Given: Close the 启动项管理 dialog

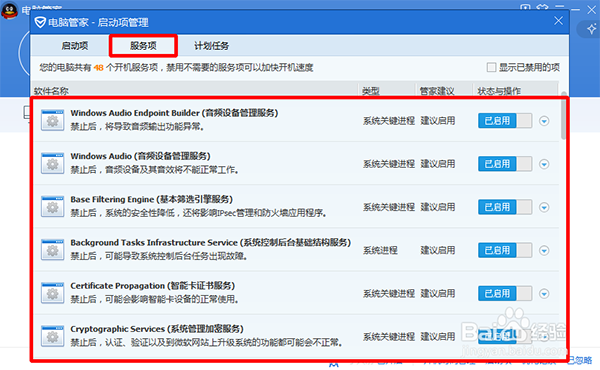Looking at the screenshot, I should coord(558,21).
